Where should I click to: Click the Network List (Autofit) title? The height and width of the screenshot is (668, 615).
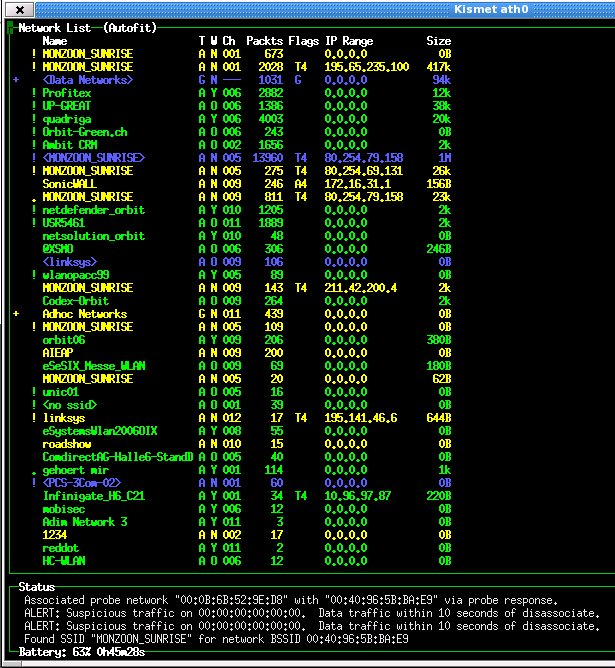tap(87, 28)
